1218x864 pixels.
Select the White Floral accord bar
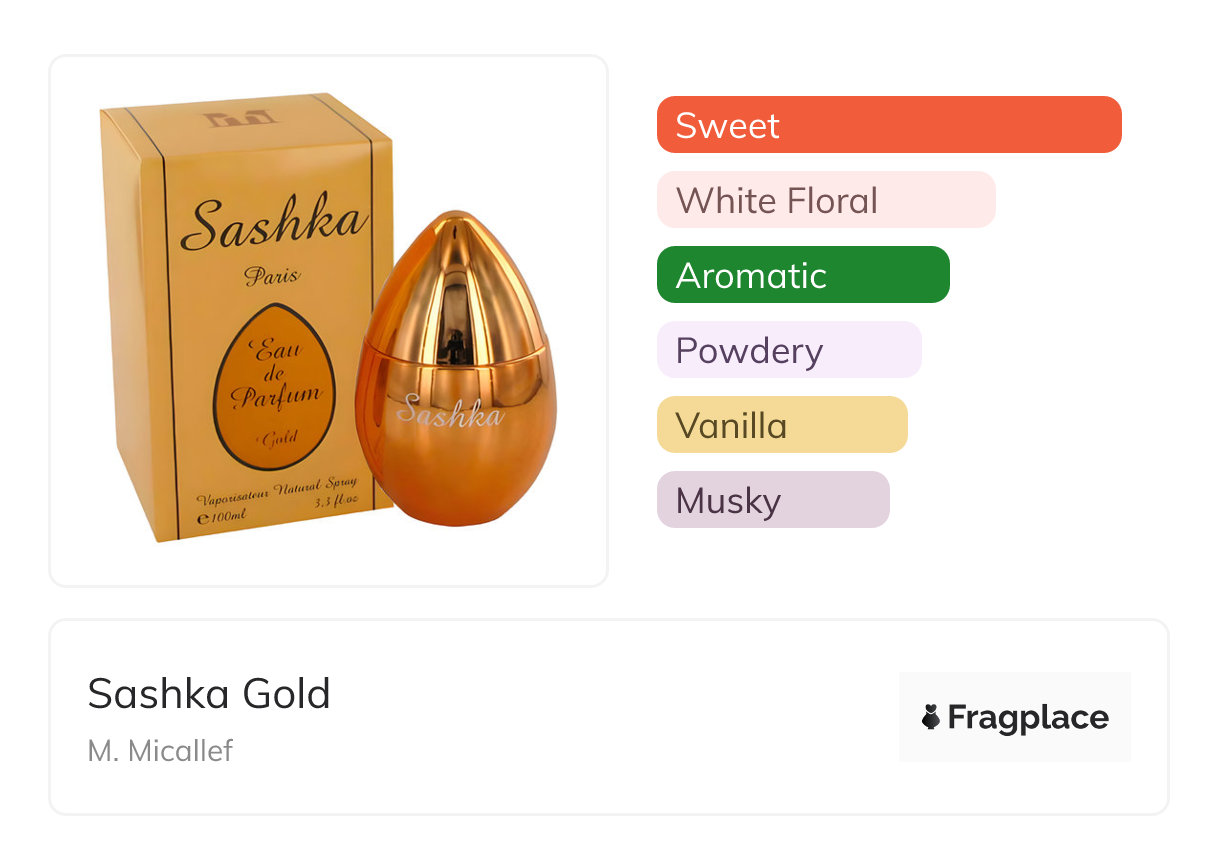click(825, 200)
